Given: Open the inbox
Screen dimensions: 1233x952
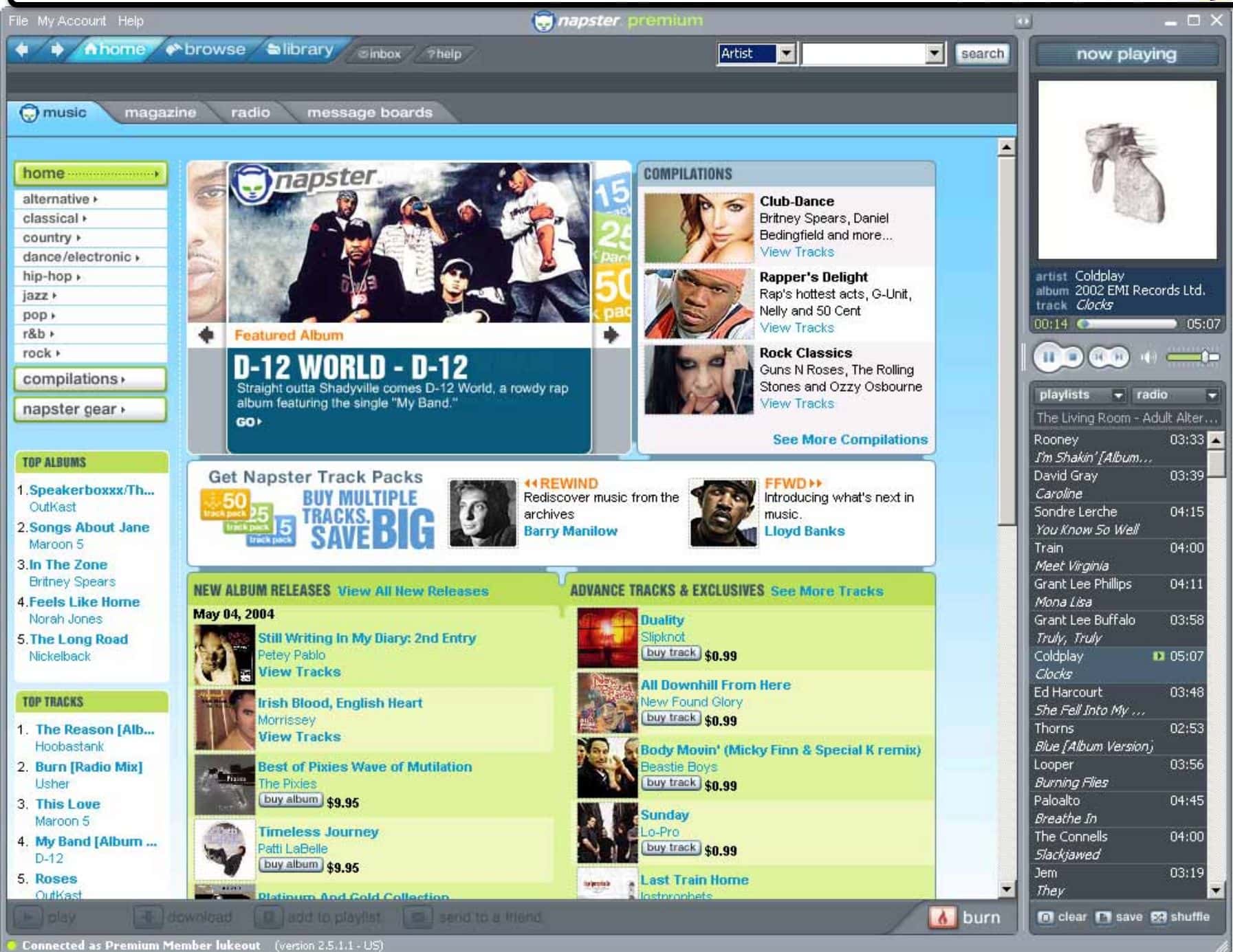Looking at the screenshot, I should 380,54.
